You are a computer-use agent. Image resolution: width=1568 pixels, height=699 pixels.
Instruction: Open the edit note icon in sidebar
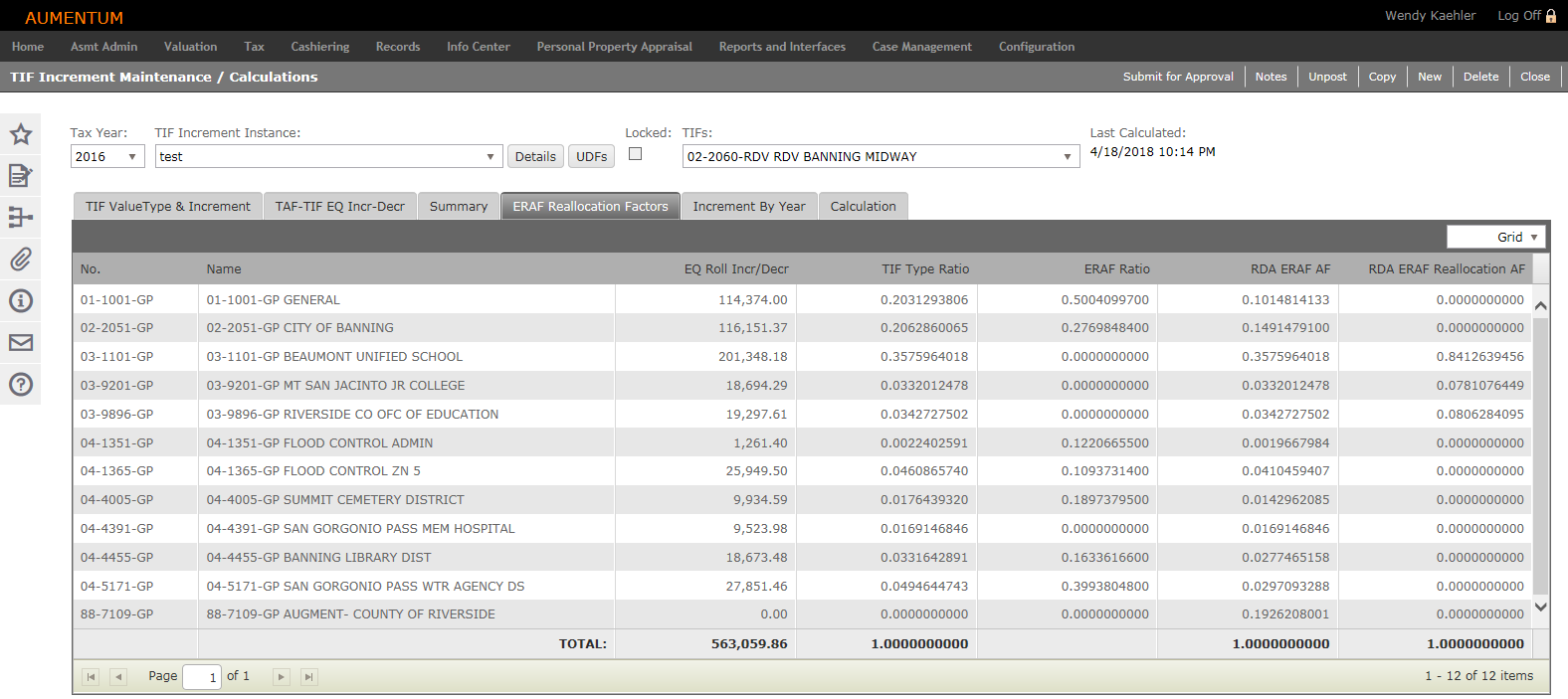coord(21,176)
